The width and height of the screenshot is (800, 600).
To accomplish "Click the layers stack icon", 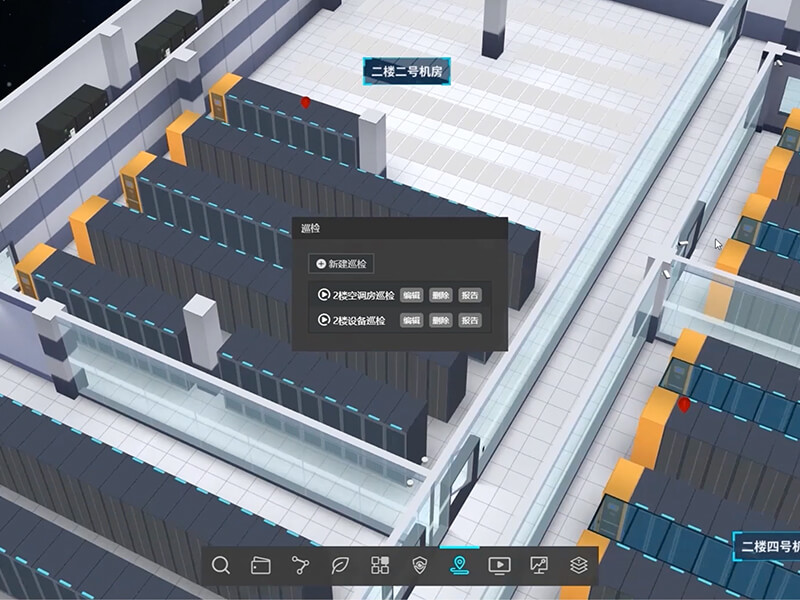I will point(578,565).
